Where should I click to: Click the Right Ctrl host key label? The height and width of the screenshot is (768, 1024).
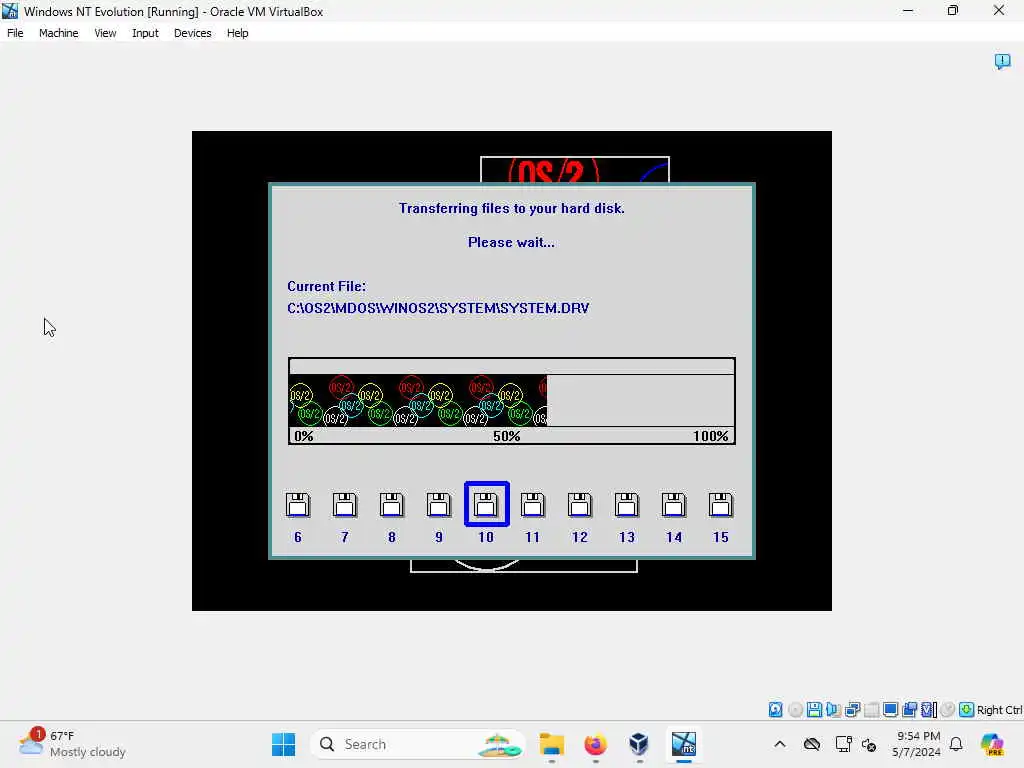tap(999, 710)
